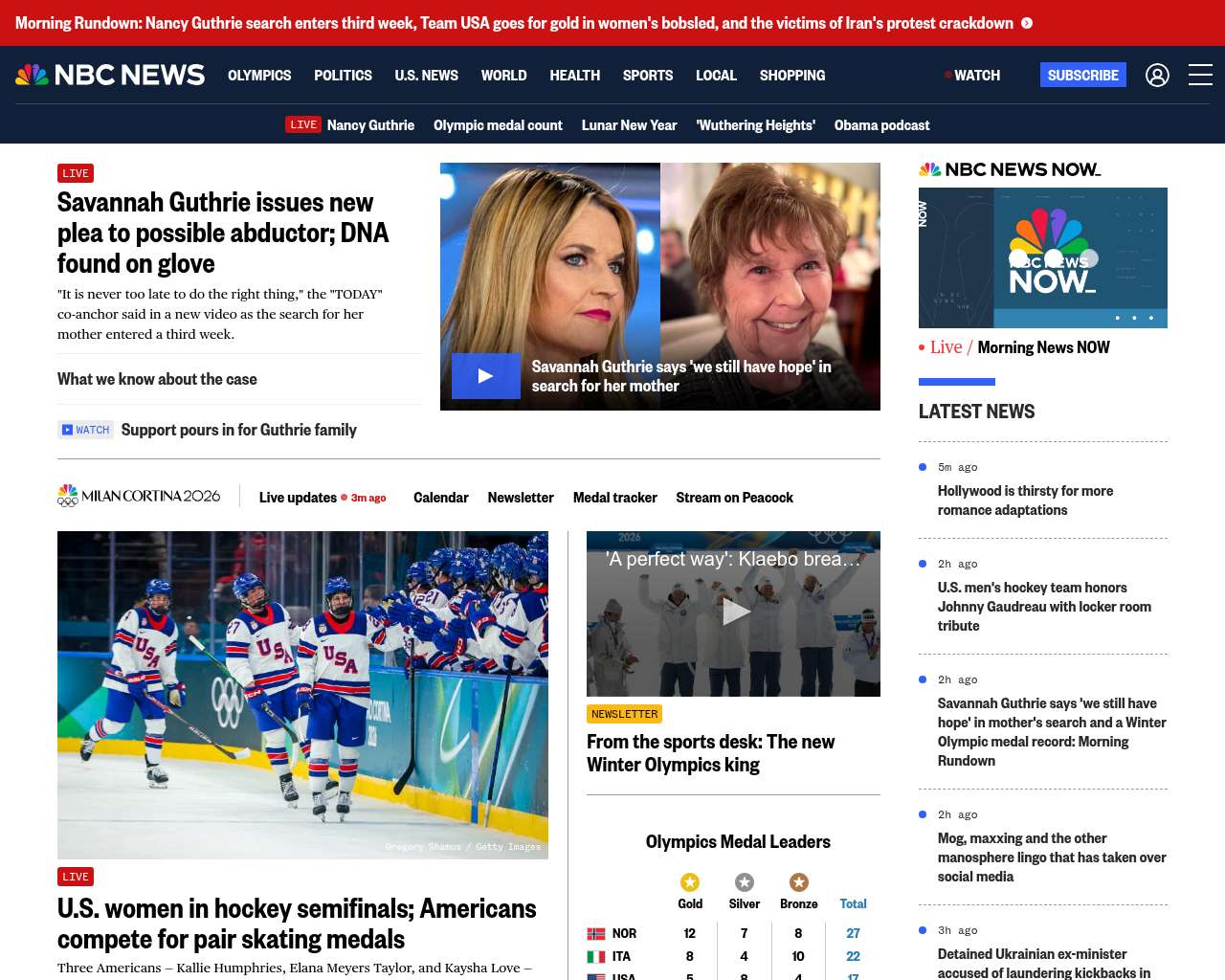Click the arrow icon in Morning Rundown banner
Image resolution: width=1225 pixels, height=980 pixels.
coord(1027,23)
